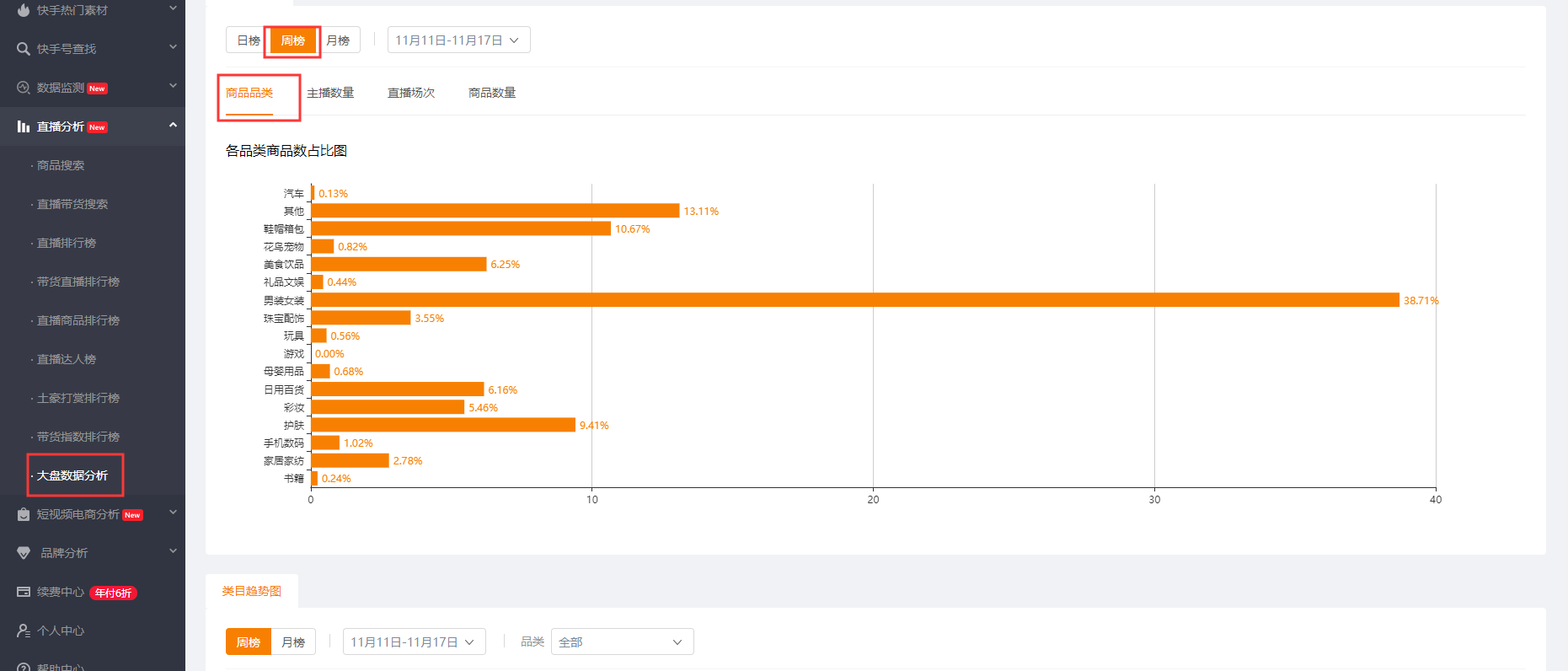The image size is (1568, 671).
Task: Click the person icon for 个人中心
Action: 24,631
